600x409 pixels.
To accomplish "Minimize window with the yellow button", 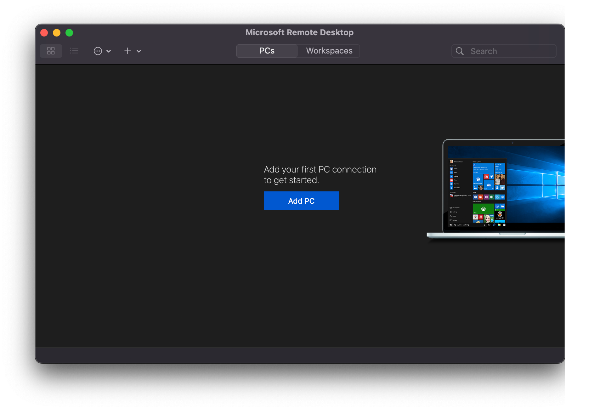I will [57, 33].
